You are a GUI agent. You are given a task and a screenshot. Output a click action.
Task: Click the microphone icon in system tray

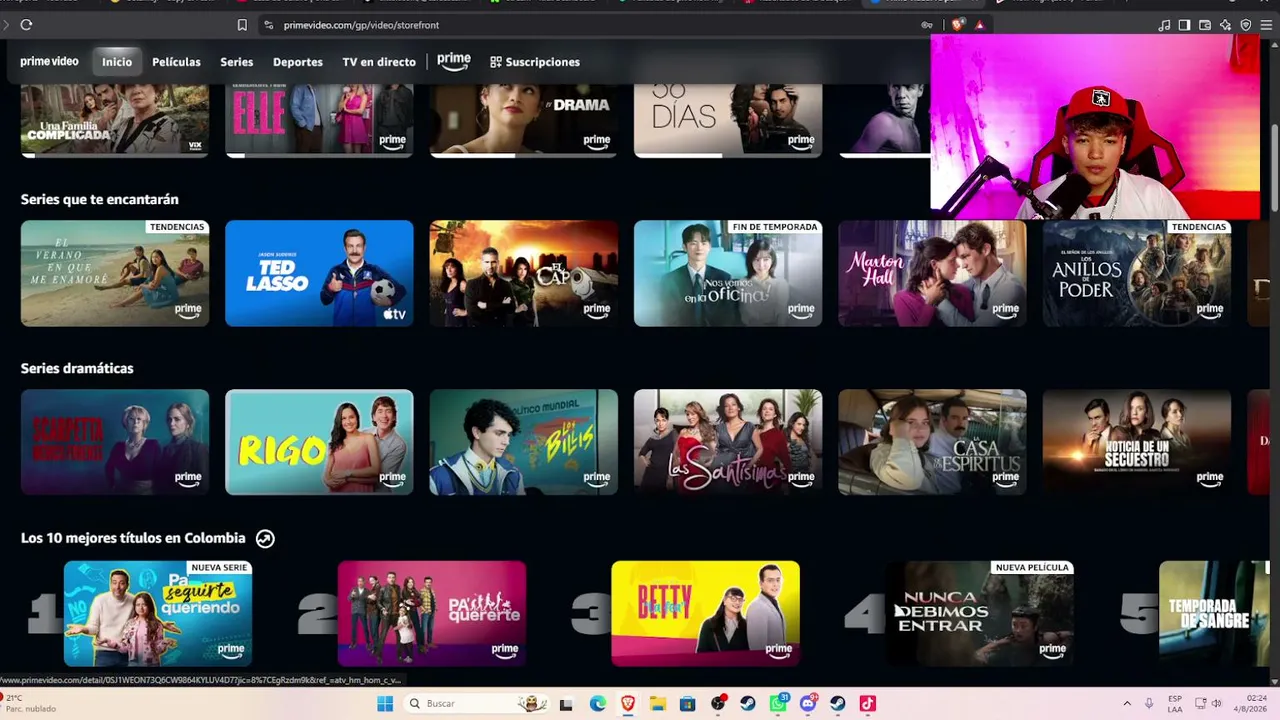1149,704
